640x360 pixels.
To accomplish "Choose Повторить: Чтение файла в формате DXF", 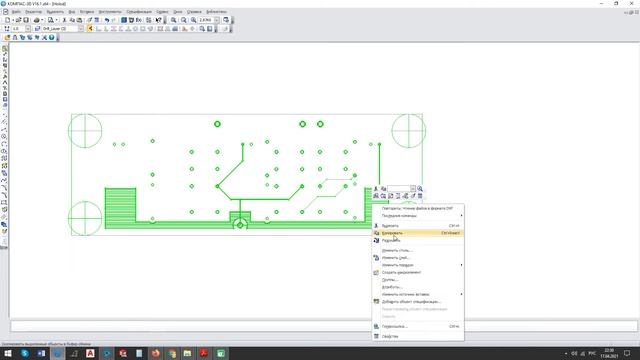I will pos(418,208).
